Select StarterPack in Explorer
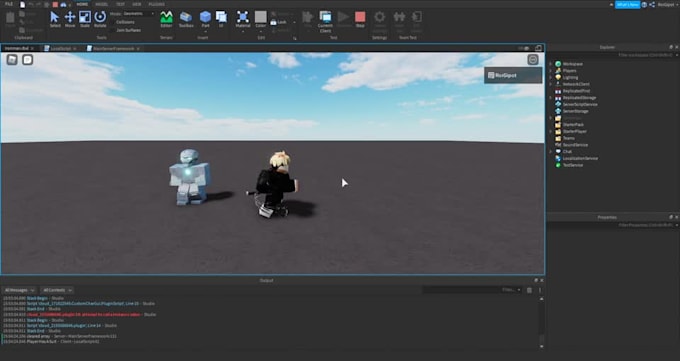Viewport: 680px width, 361px height. click(573, 125)
